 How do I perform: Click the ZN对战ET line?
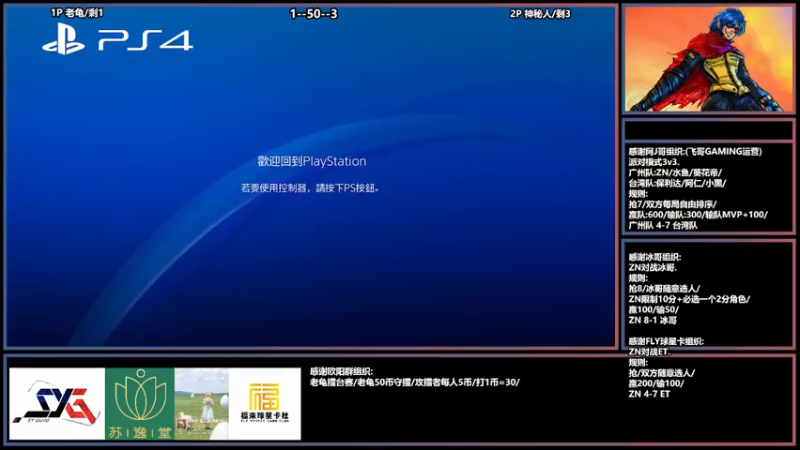[649, 352]
